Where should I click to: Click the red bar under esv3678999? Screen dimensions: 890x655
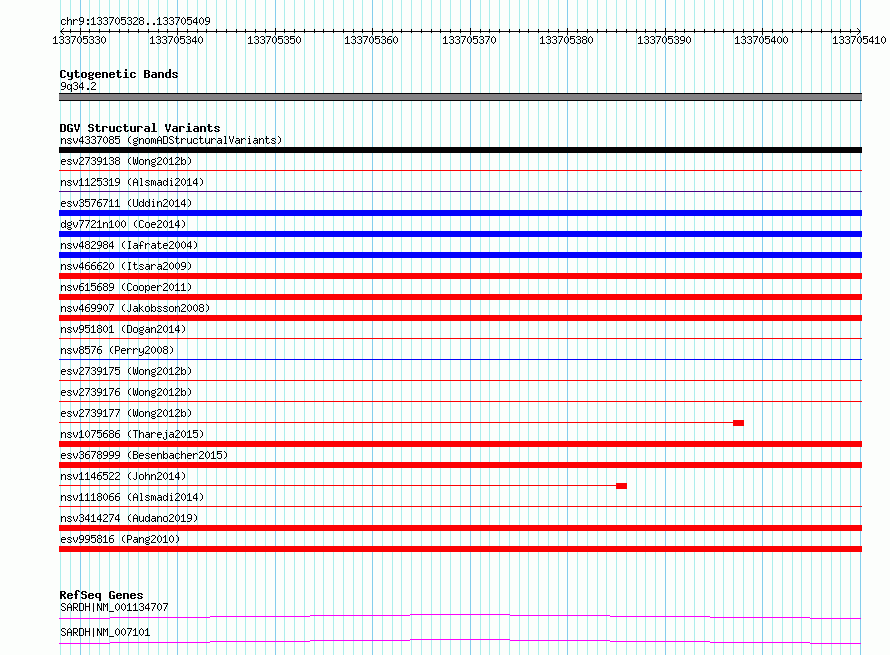tap(460, 465)
